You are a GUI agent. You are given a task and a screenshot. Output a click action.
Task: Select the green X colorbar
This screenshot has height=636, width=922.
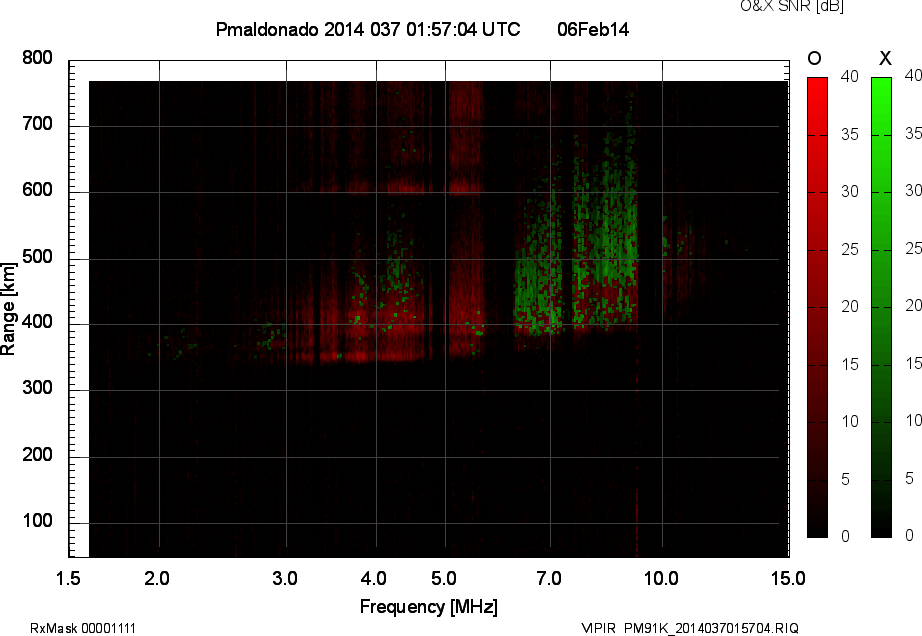tap(881, 307)
